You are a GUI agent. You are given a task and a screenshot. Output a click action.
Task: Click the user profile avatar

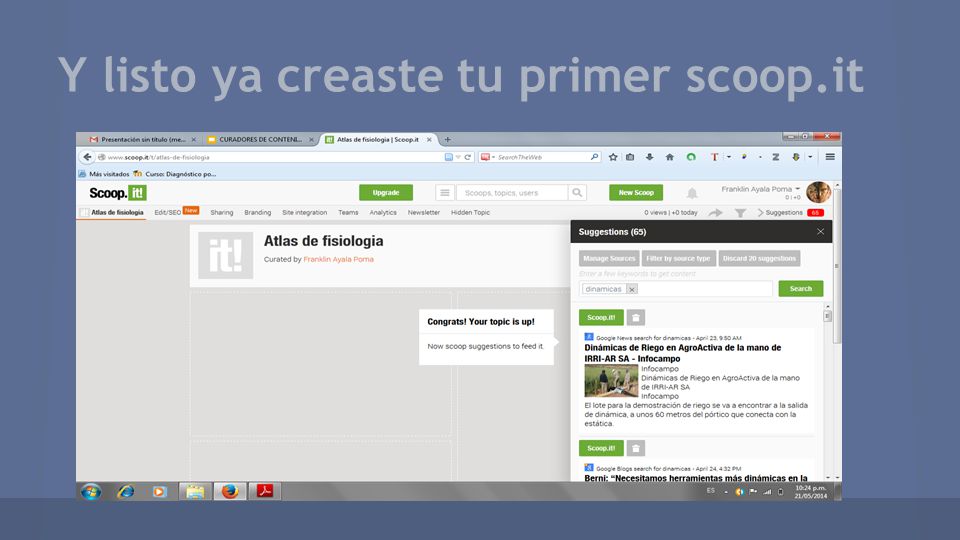[819, 192]
